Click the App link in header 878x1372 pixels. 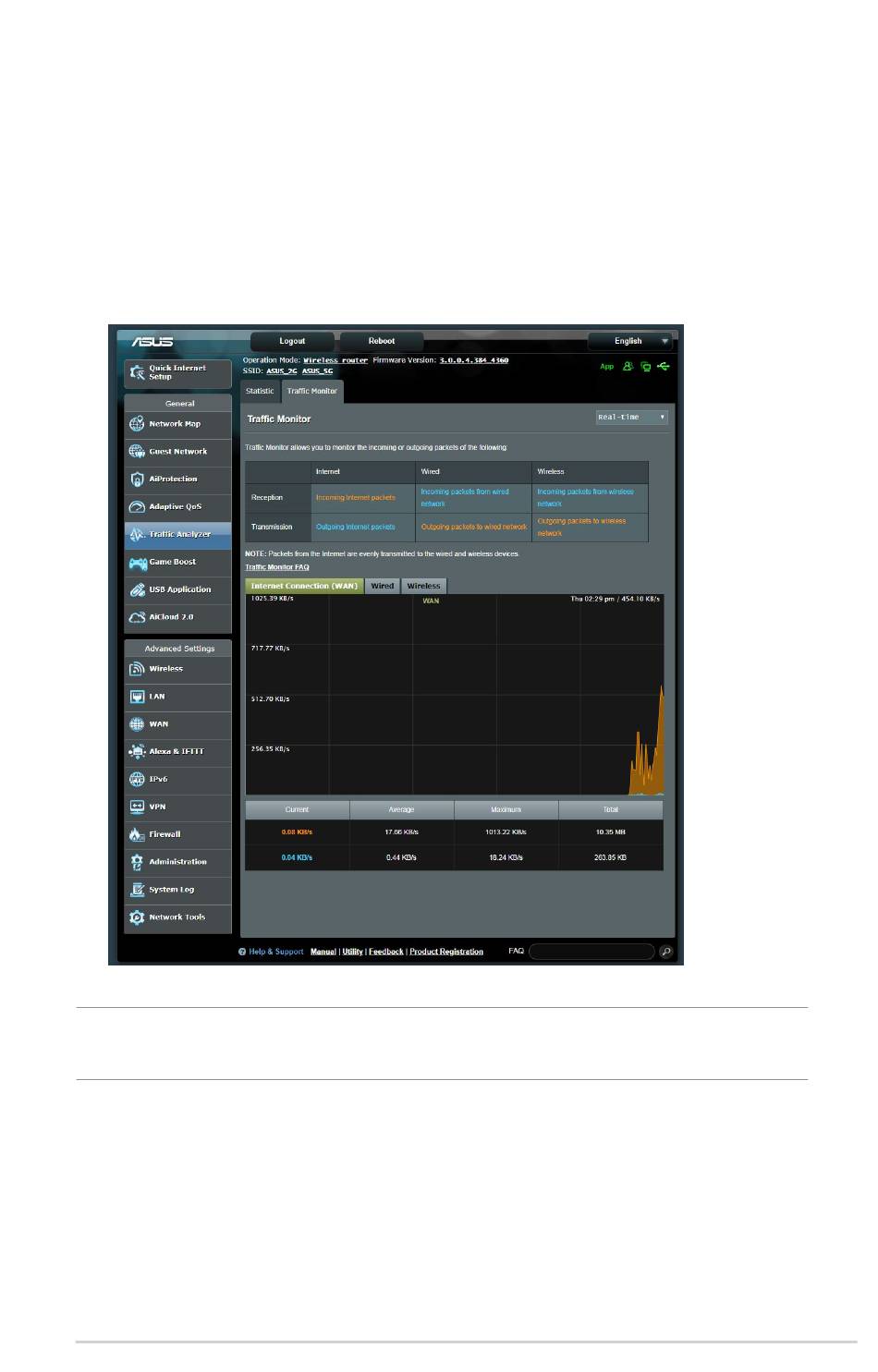[x=607, y=367]
